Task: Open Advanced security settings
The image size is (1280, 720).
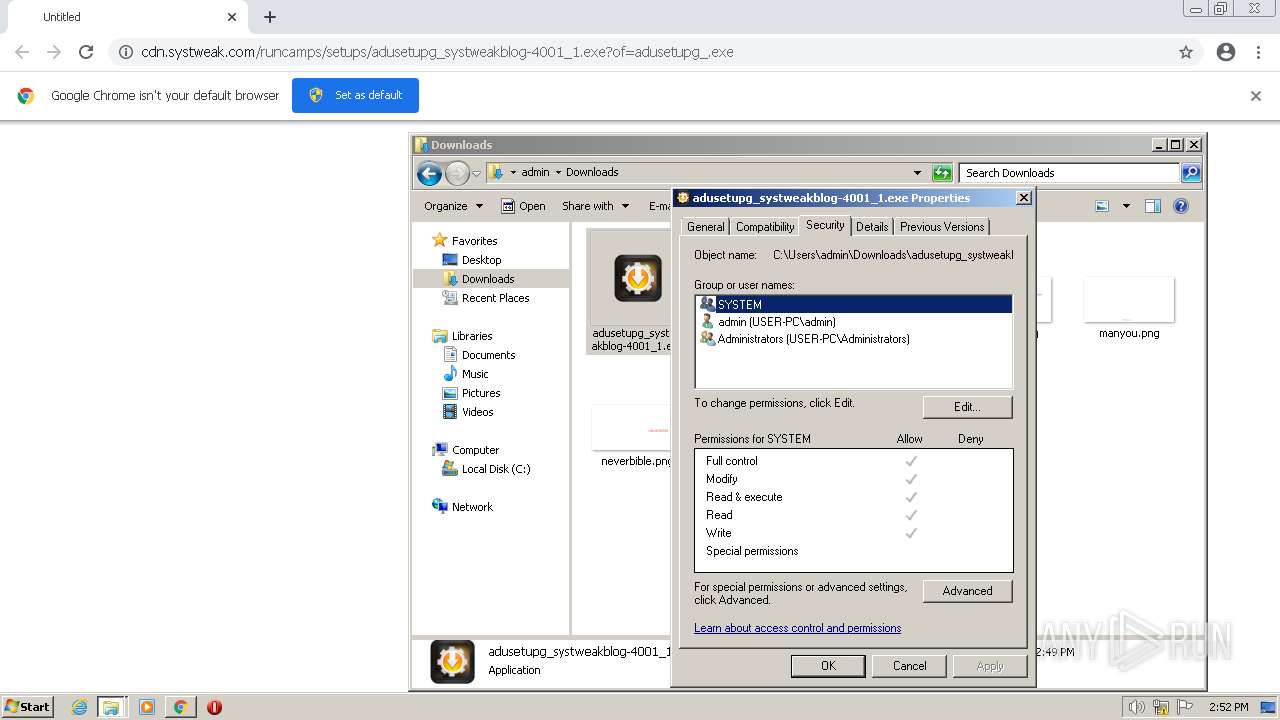Action: 967,591
